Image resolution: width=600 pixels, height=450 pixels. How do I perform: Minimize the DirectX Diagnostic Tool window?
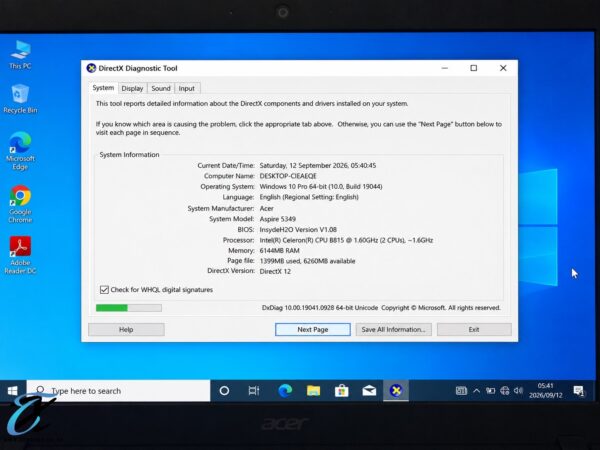(445, 68)
